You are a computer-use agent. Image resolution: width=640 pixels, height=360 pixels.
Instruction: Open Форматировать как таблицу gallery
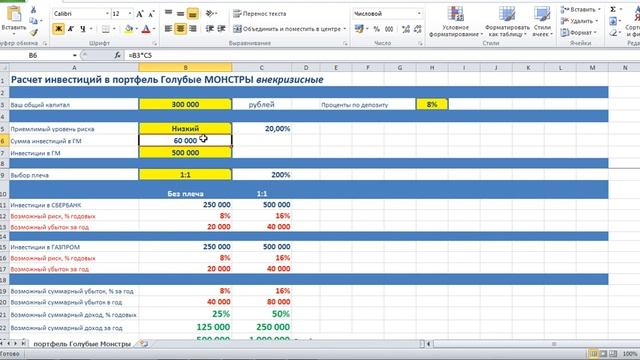tap(507, 22)
